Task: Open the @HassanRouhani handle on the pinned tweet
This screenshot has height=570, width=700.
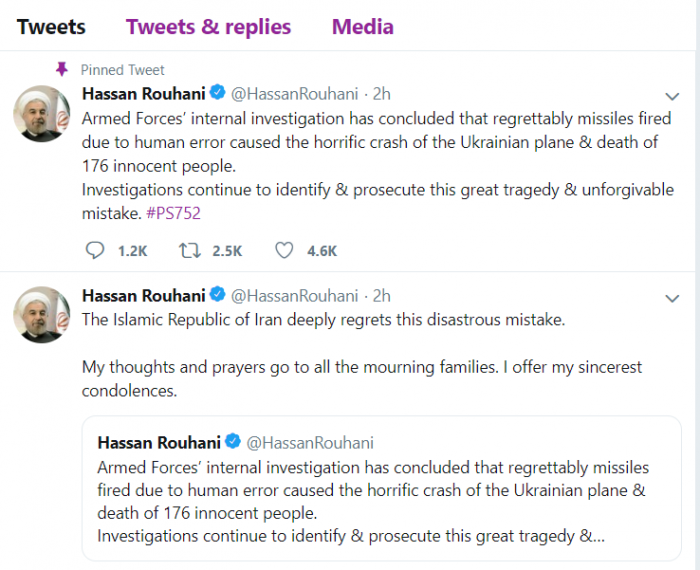Action: pos(294,95)
